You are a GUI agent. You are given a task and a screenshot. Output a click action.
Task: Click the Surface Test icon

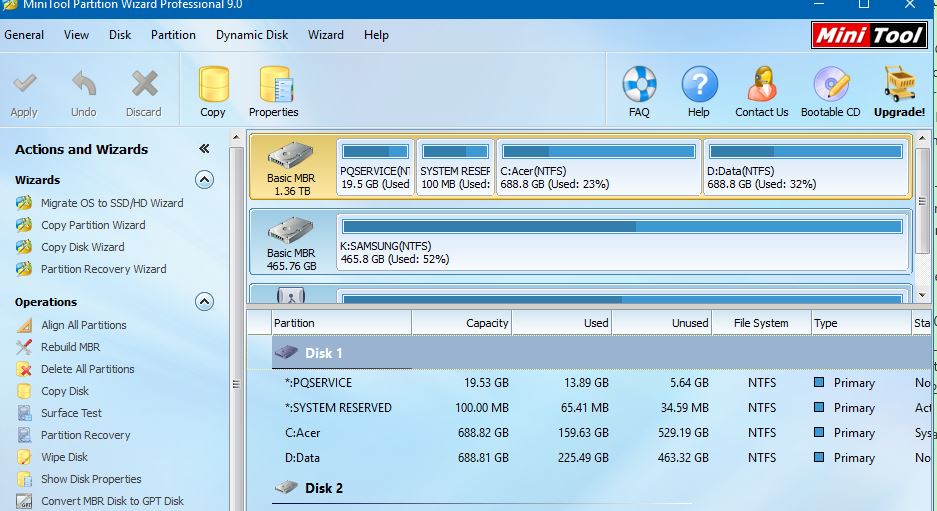click(24, 413)
